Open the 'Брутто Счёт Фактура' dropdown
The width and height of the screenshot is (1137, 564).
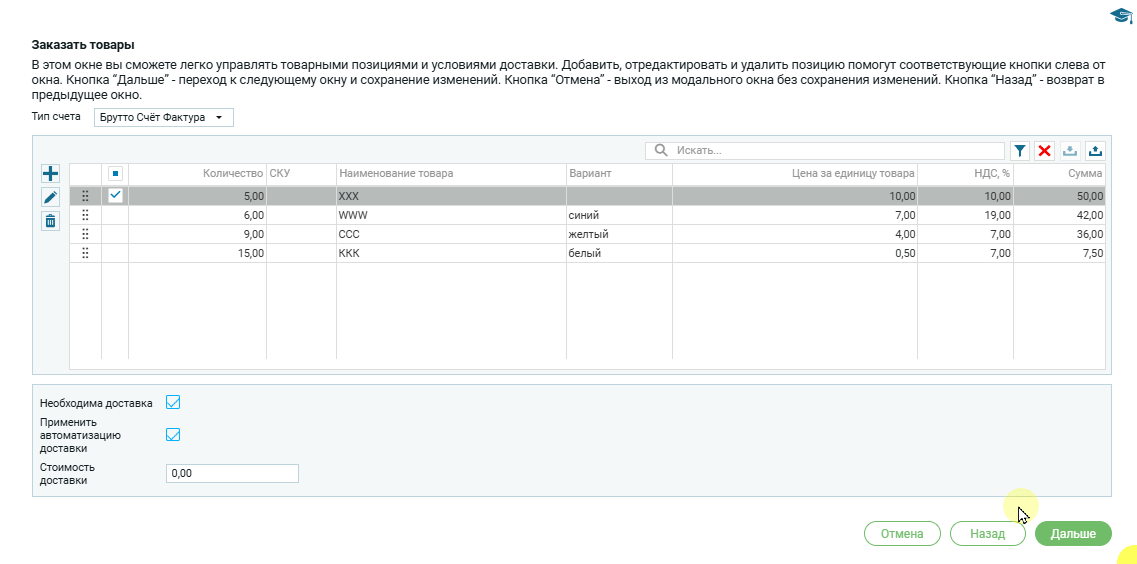[163, 118]
